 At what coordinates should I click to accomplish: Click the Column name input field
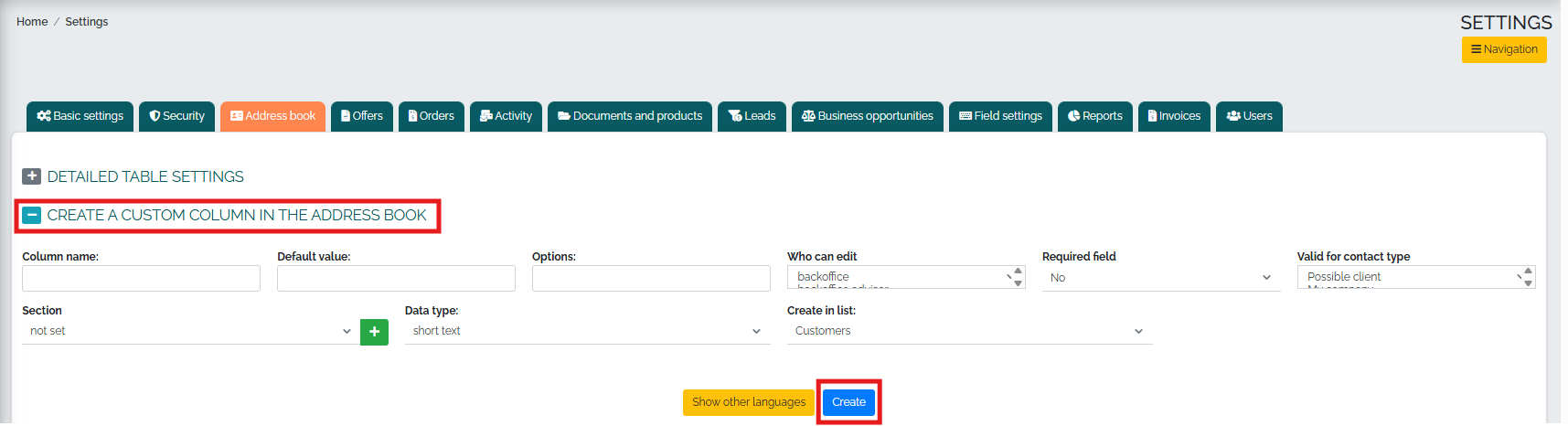(x=141, y=279)
